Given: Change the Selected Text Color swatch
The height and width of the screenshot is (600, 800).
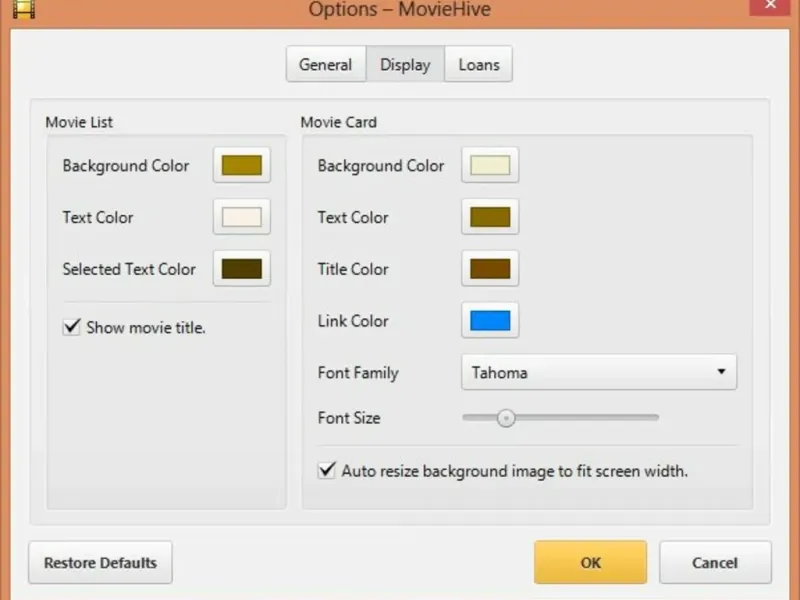Looking at the screenshot, I should pyautogui.click(x=242, y=269).
